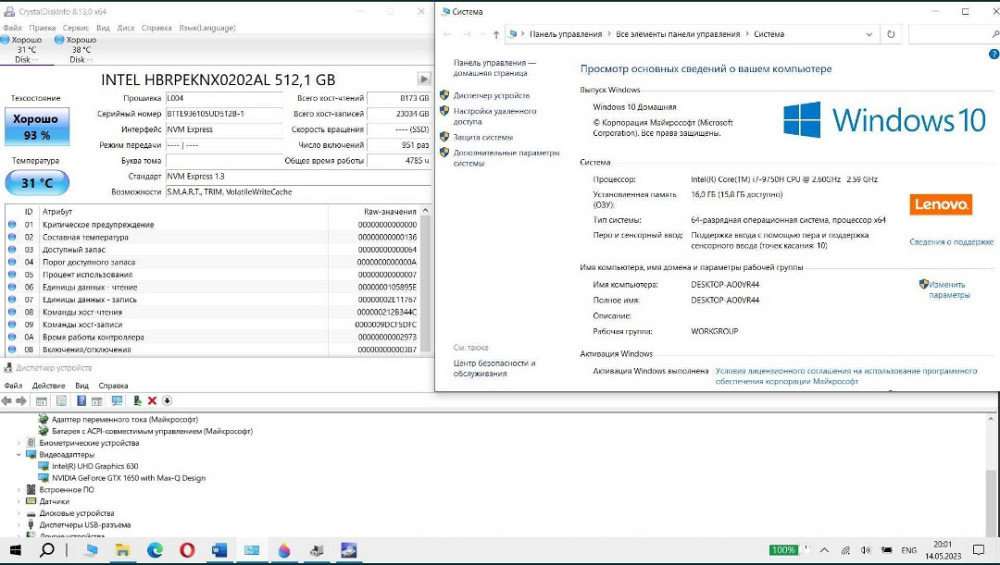
Task: Click the battery icon in system tray
Action: (x=886, y=550)
